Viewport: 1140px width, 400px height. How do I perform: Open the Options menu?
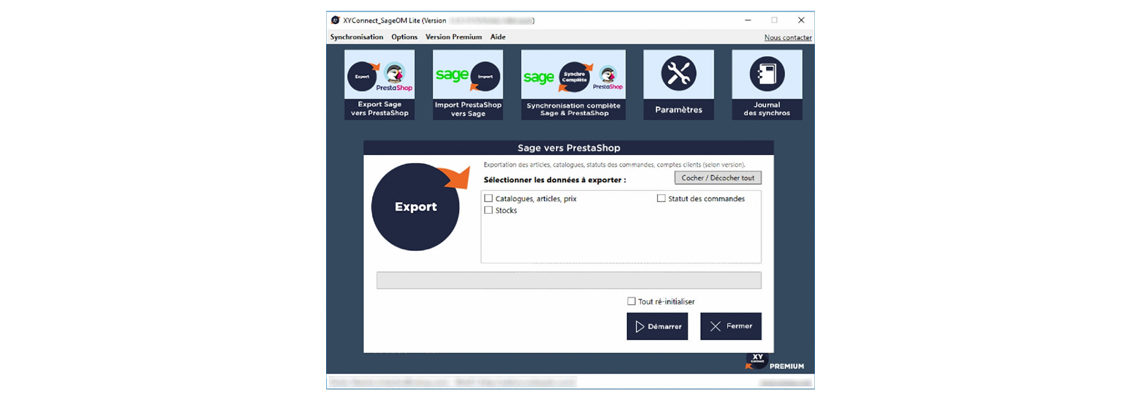point(404,37)
